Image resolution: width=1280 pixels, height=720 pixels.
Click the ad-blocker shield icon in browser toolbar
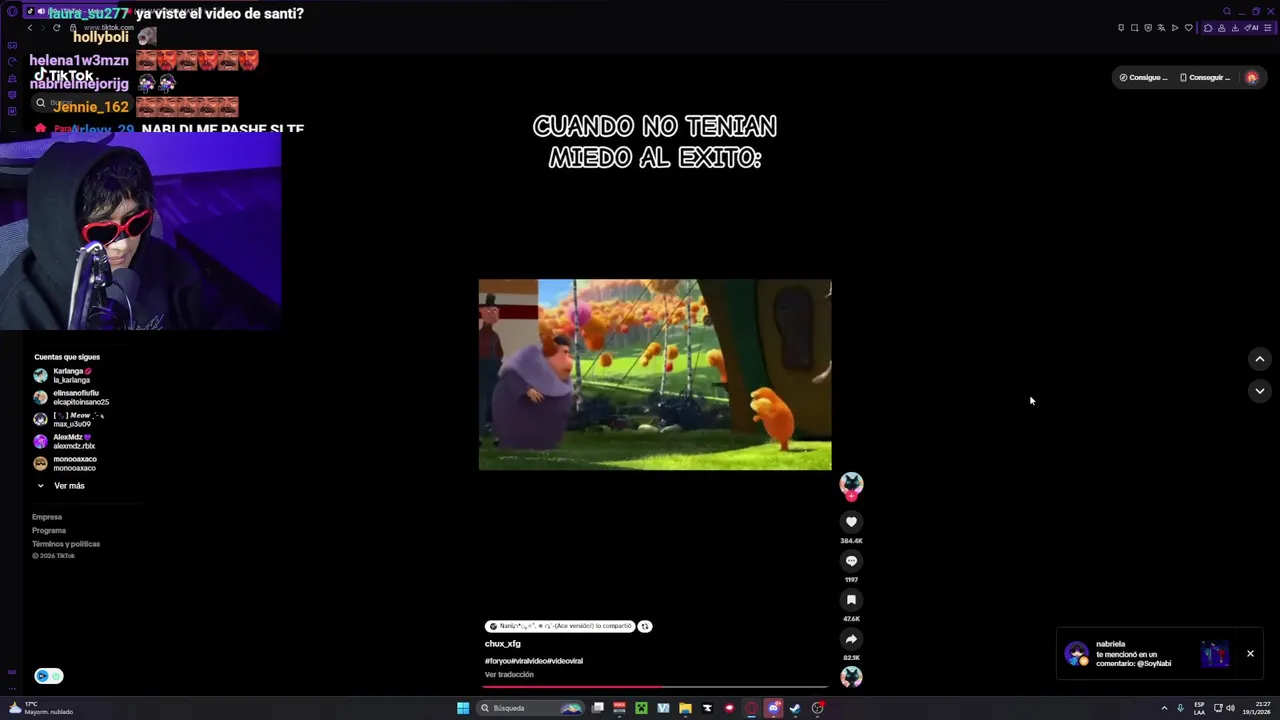1148,28
